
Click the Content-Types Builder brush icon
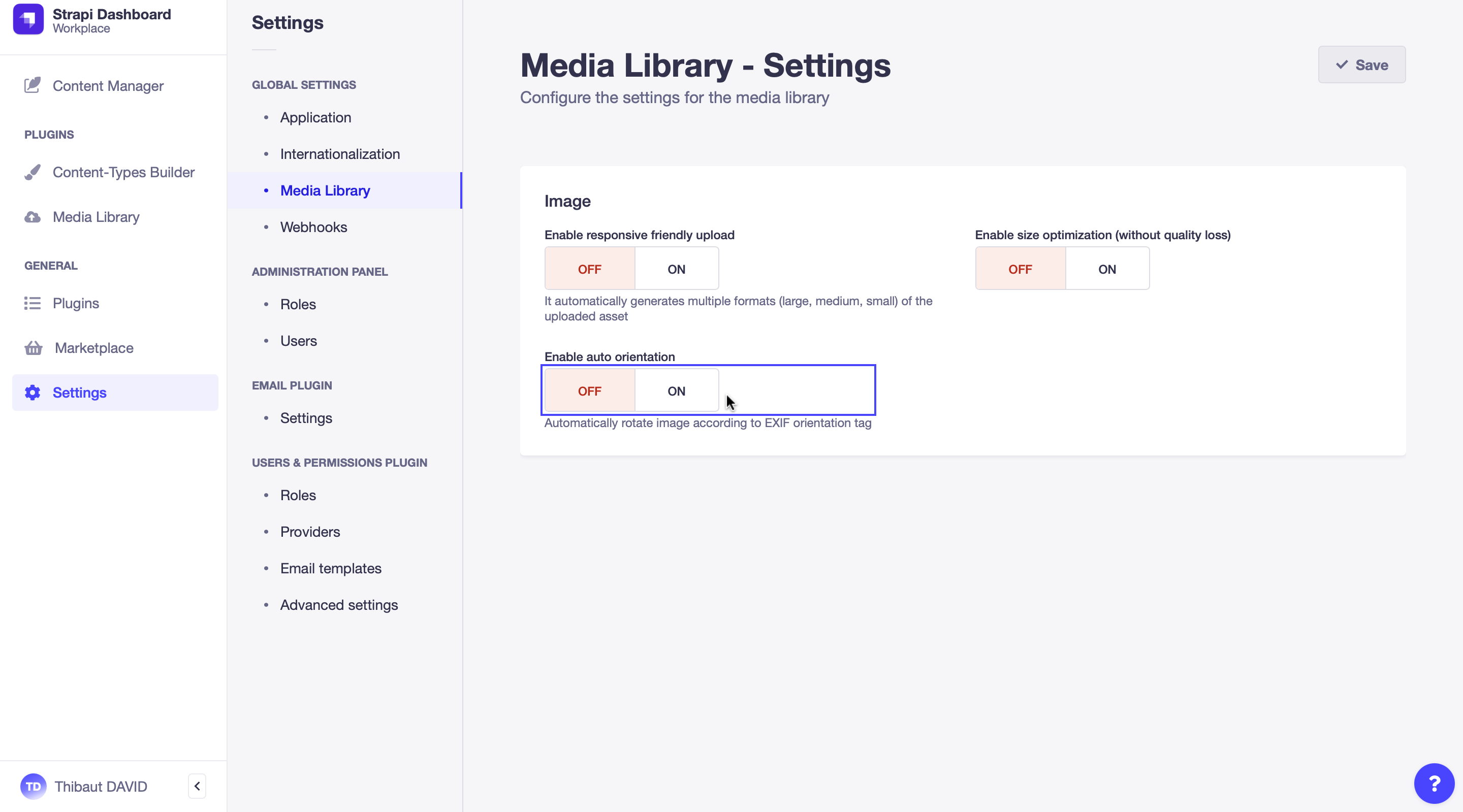pos(33,172)
